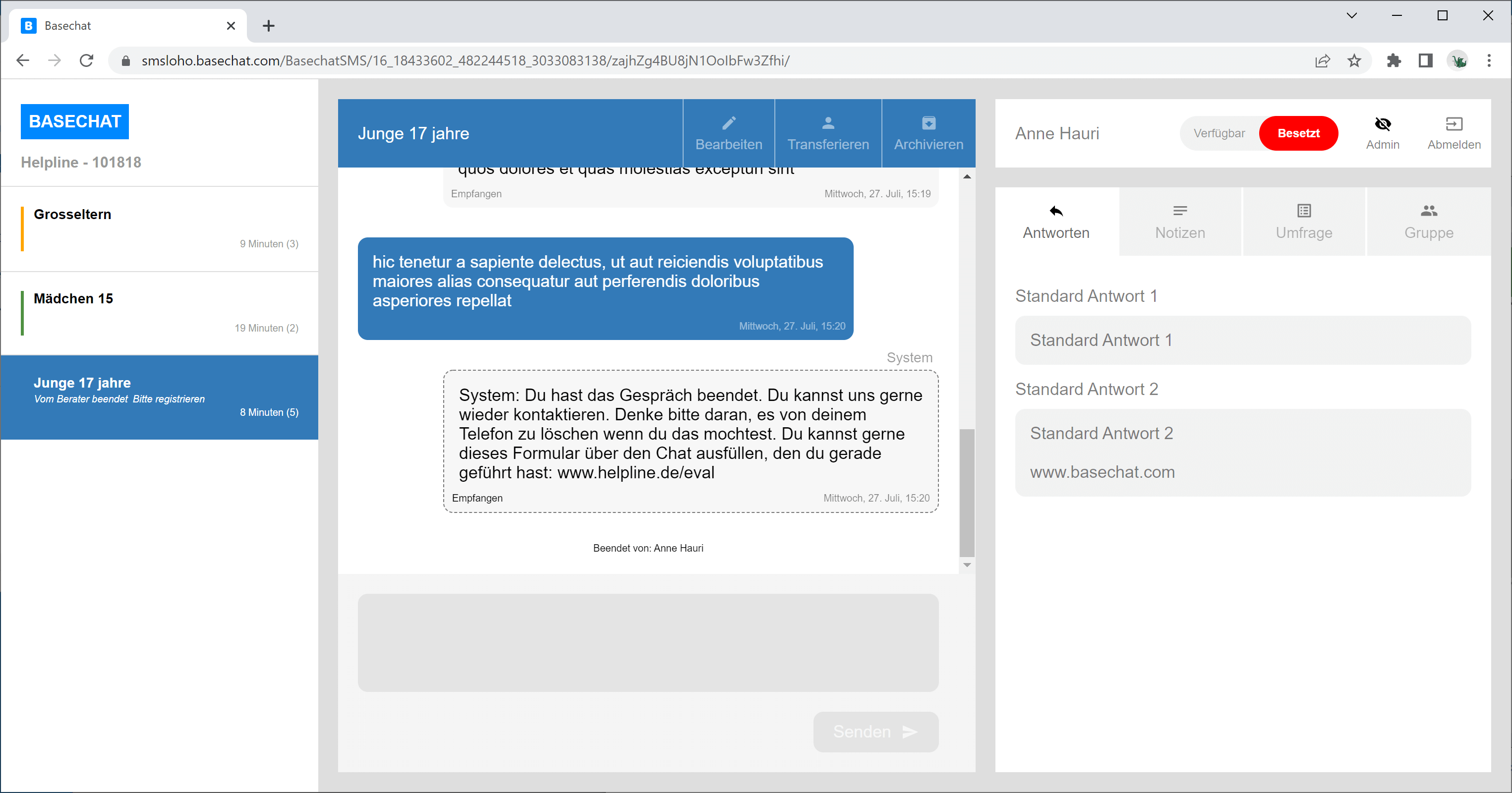Open Chrome three-dot menu

click(x=1489, y=60)
